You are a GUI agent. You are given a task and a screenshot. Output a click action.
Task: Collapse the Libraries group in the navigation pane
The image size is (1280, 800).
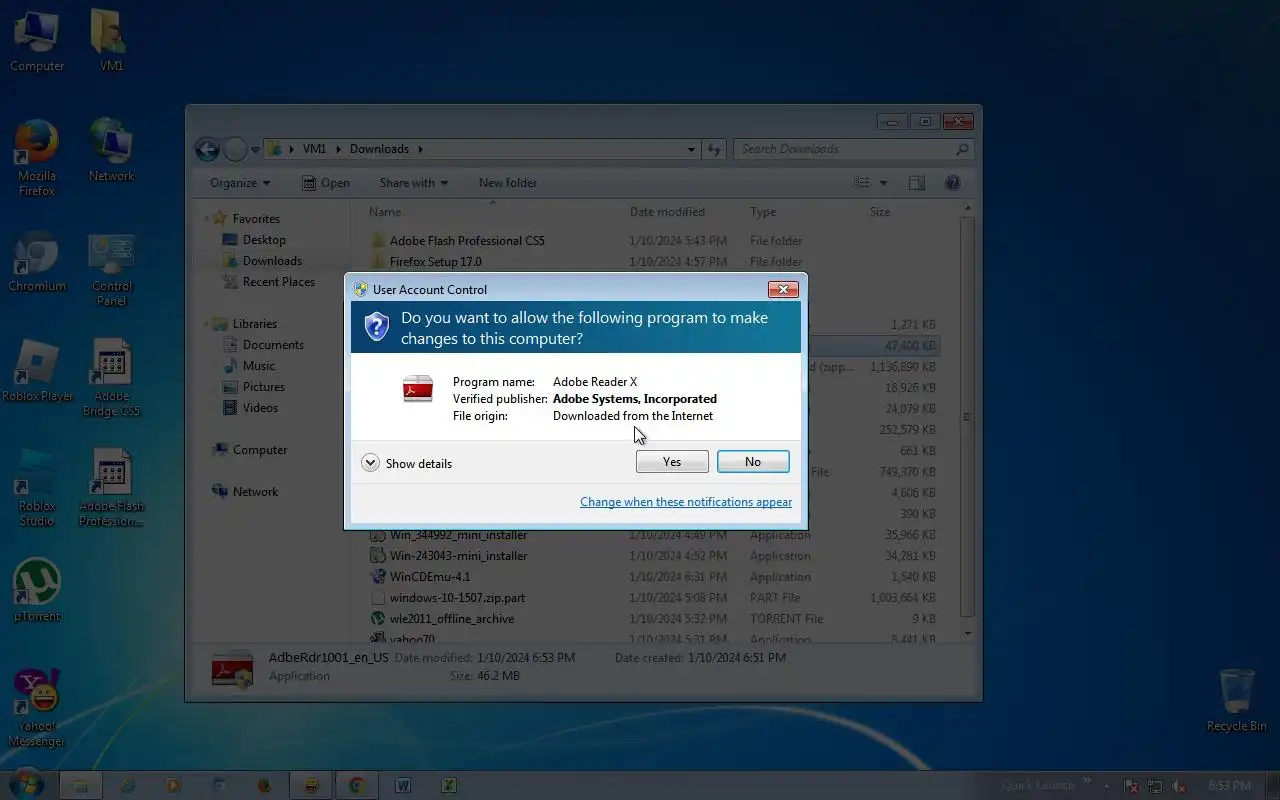[x=208, y=324]
